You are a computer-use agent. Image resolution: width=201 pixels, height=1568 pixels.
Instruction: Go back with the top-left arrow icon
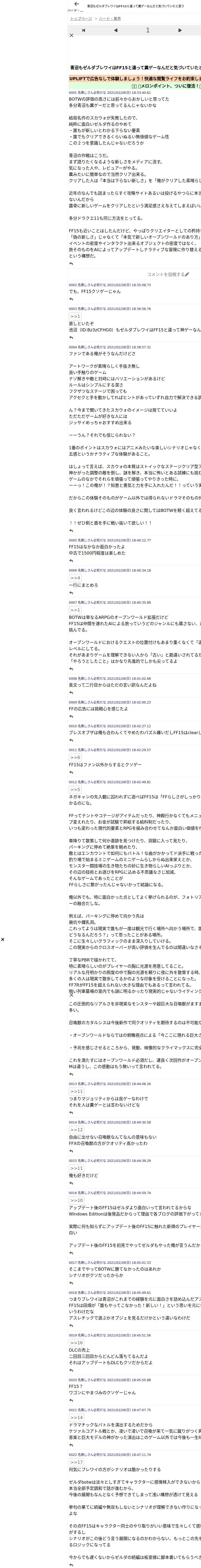tap(76, 4)
